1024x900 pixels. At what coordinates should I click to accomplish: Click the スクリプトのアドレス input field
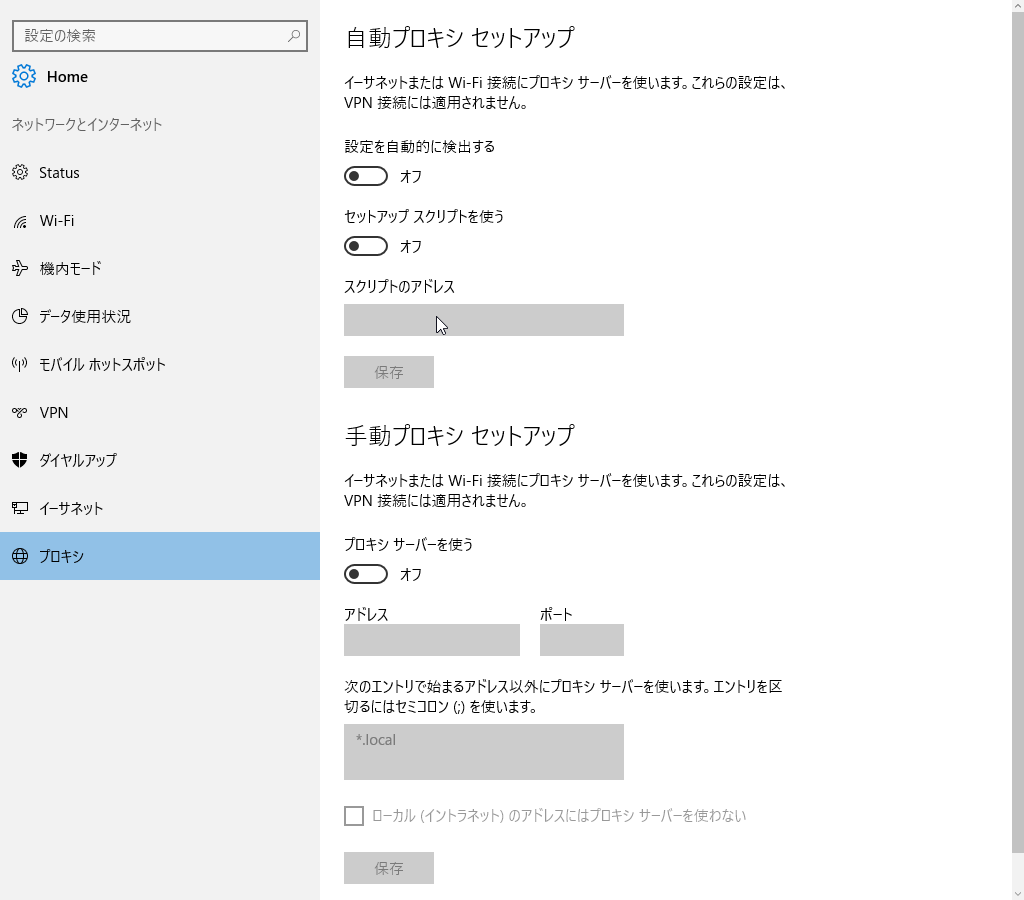484,320
